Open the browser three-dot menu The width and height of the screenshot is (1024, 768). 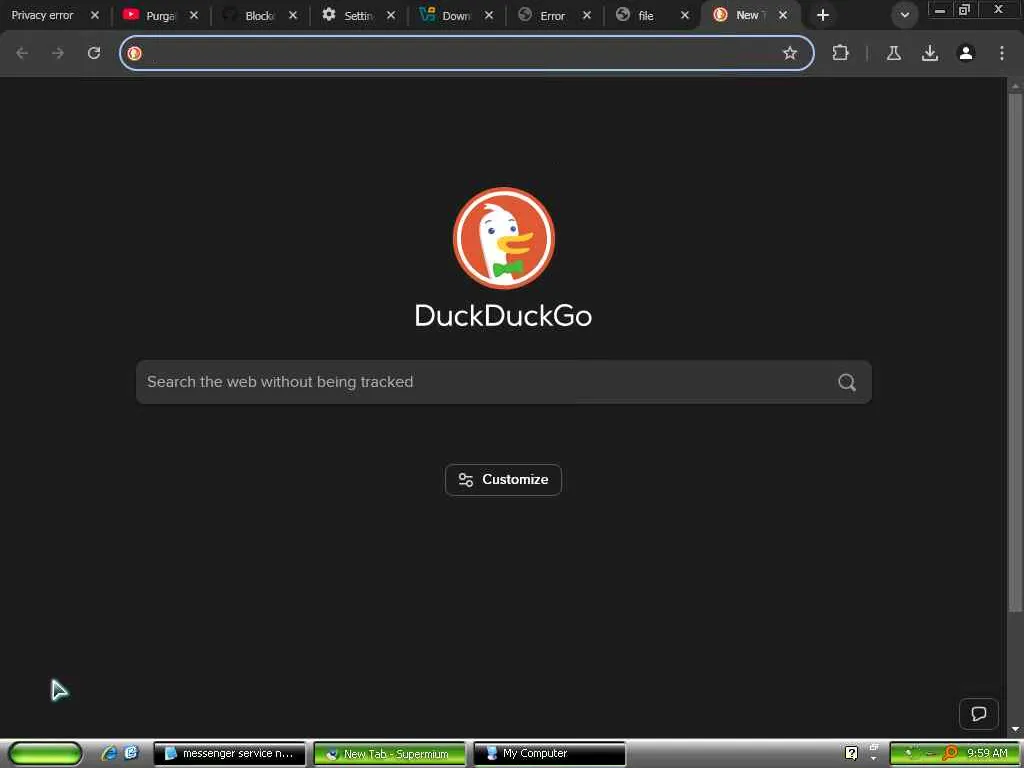pyautogui.click(x=1002, y=53)
